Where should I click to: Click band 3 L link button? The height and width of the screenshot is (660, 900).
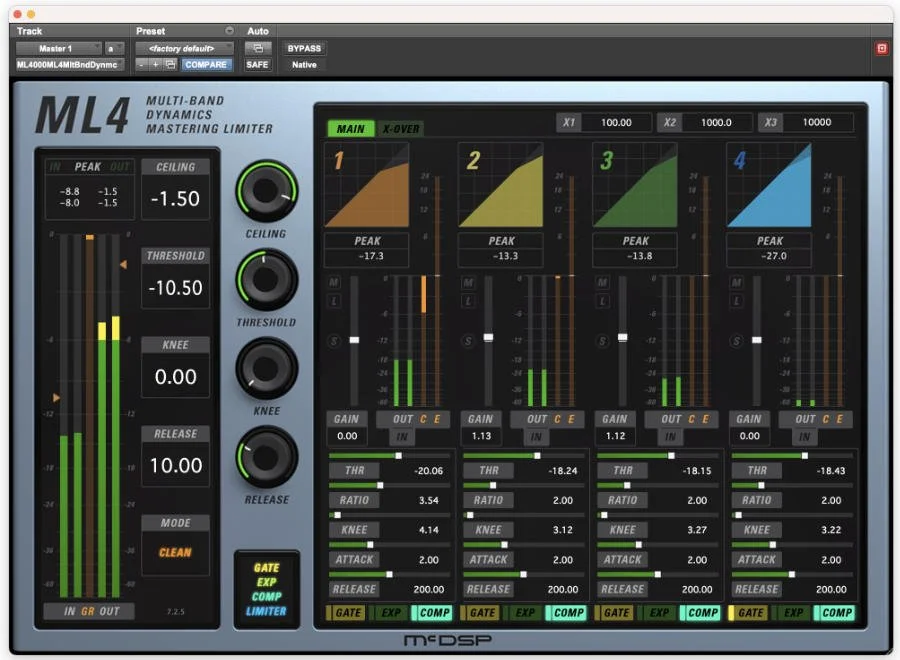(x=602, y=301)
